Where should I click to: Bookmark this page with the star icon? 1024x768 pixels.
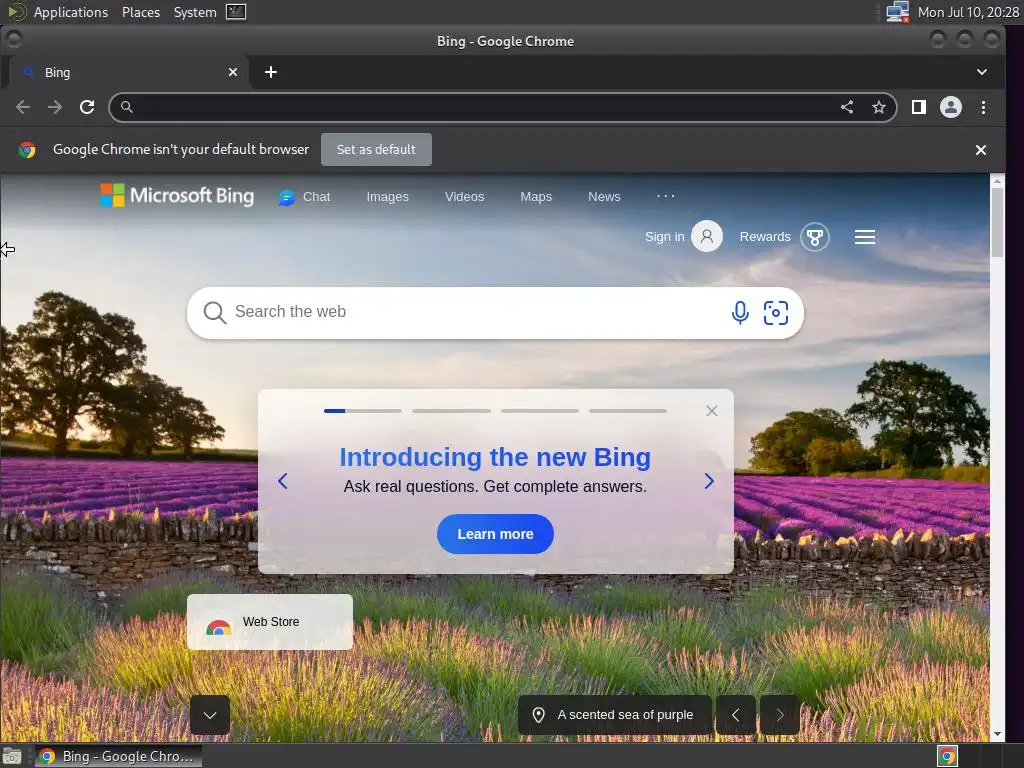point(879,107)
